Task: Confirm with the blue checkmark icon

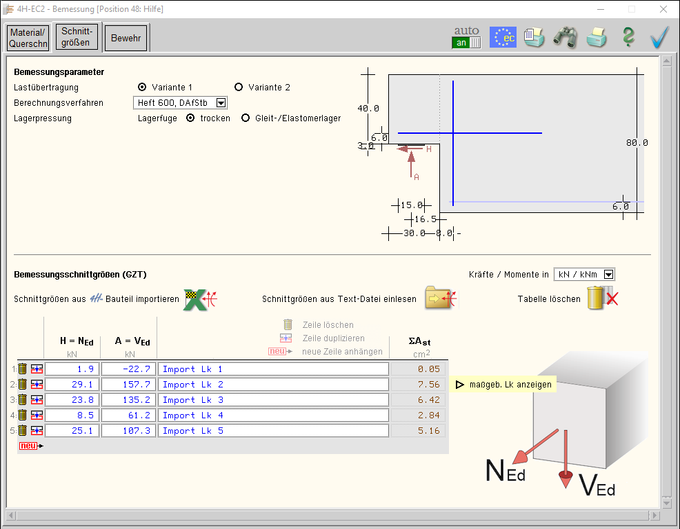Action: [658, 38]
